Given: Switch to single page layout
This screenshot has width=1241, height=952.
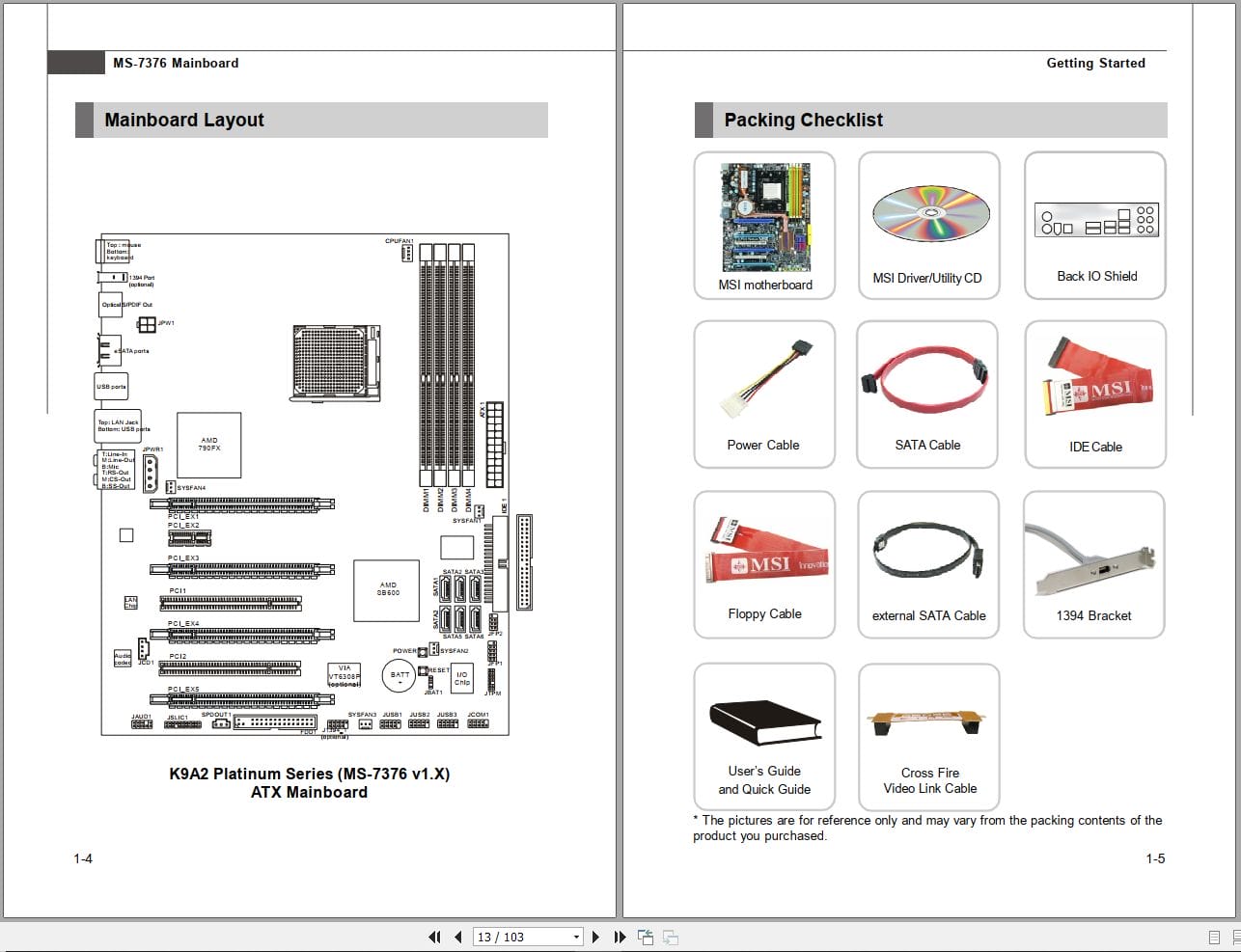Looking at the screenshot, I should tap(1214, 937).
